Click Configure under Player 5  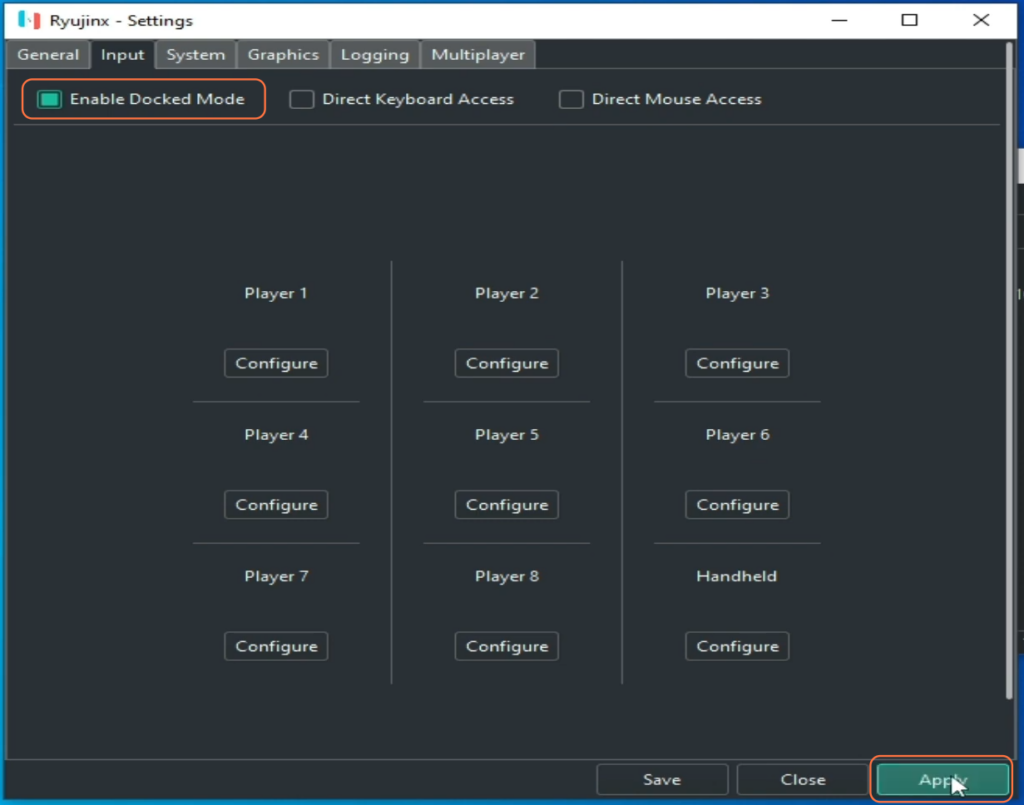click(507, 505)
